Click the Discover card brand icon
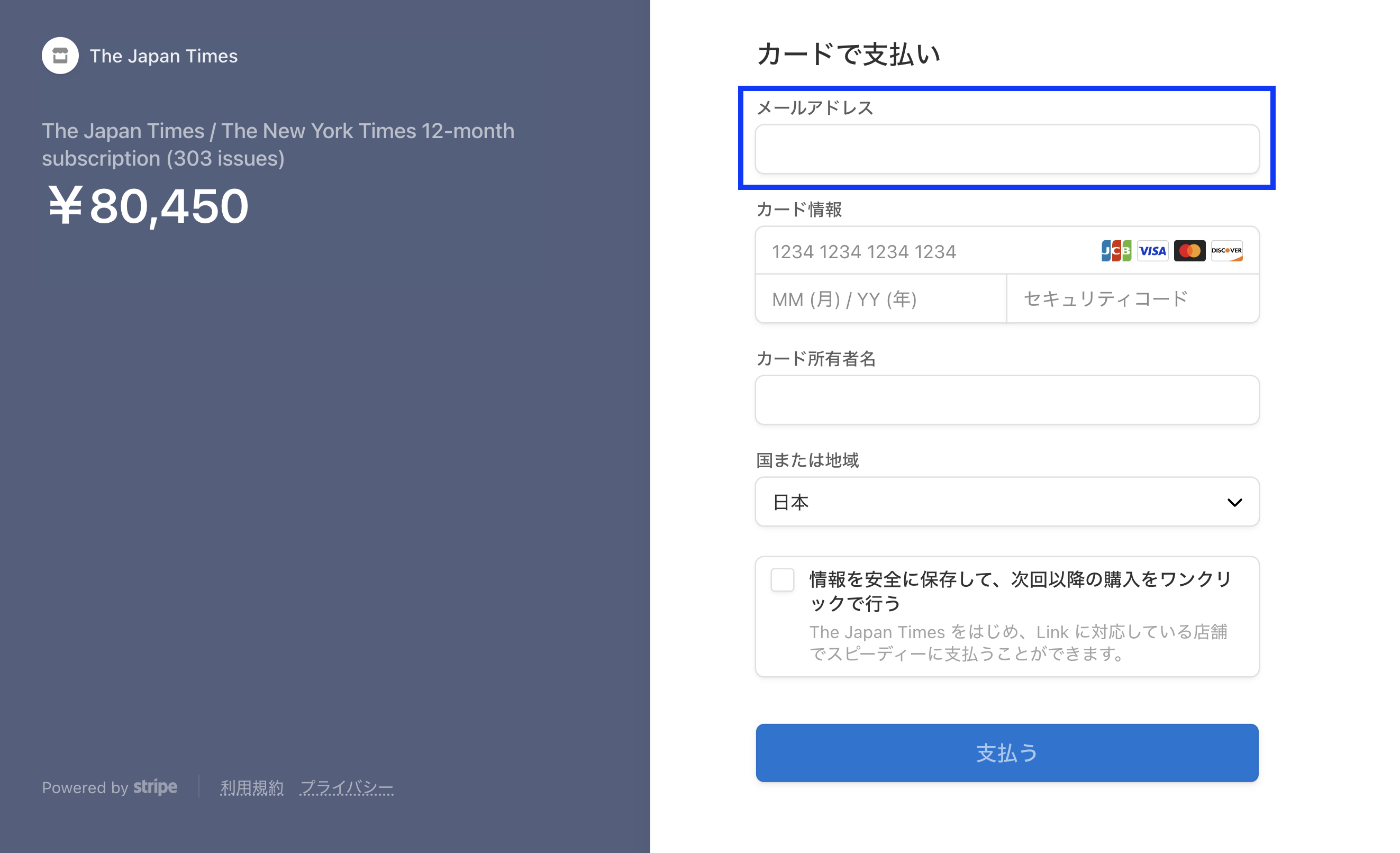1400x853 pixels. pyautogui.click(x=1226, y=251)
